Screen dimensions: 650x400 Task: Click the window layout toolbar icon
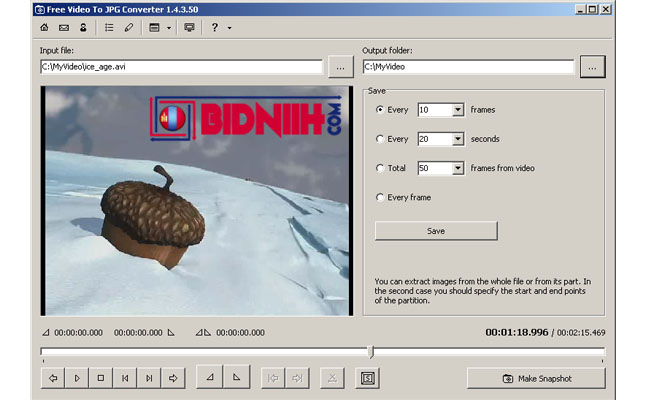(x=154, y=28)
